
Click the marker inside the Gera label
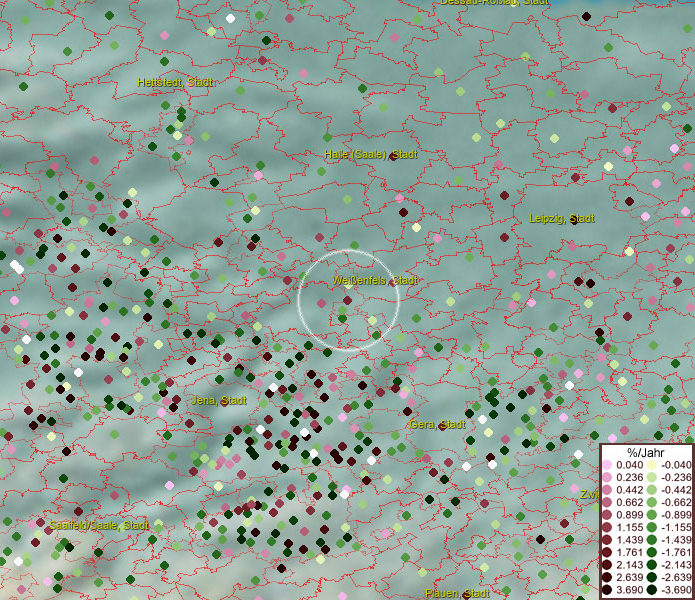(x=442, y=426)
